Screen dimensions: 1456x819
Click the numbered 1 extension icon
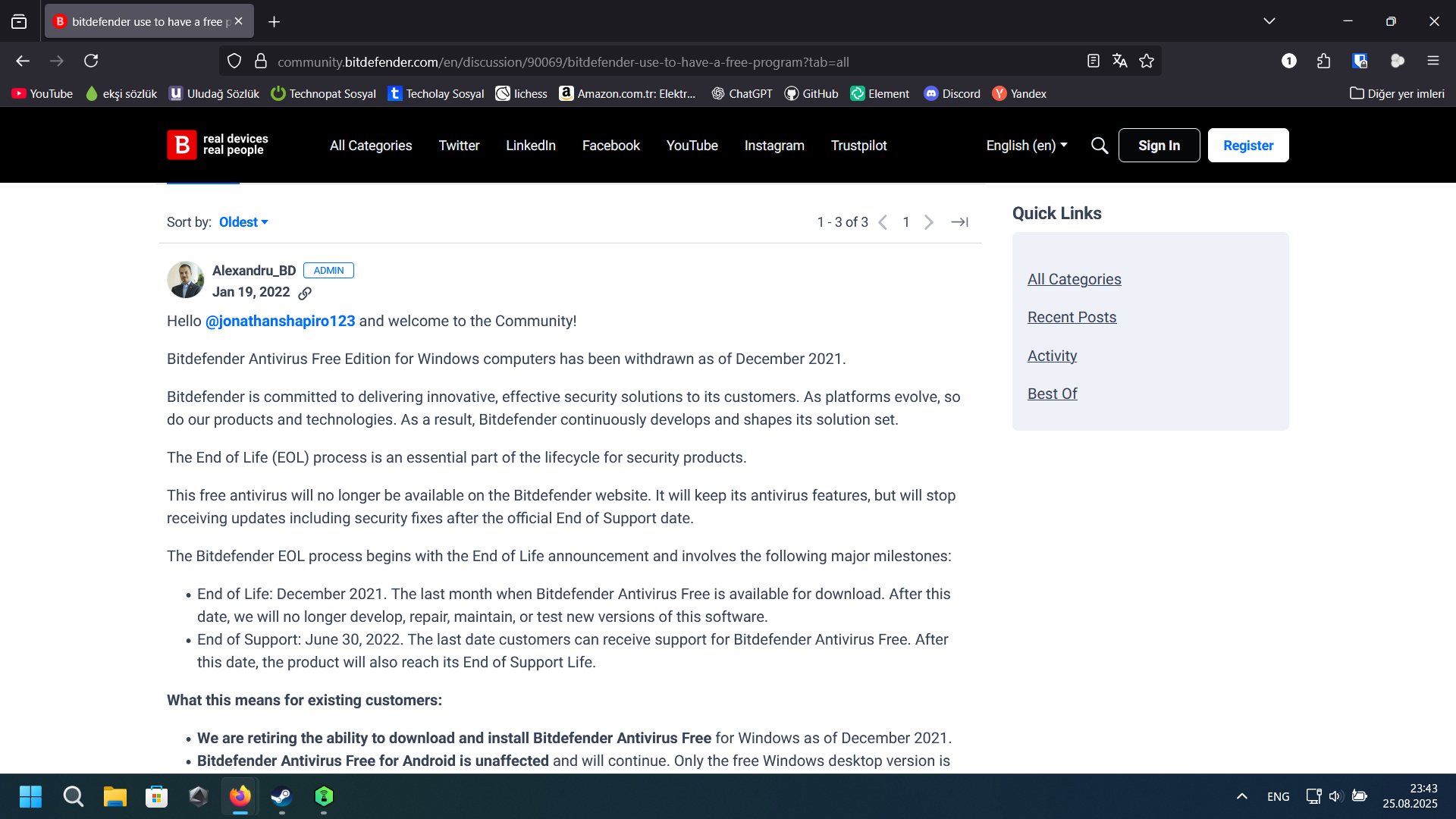coord(1289,61)
